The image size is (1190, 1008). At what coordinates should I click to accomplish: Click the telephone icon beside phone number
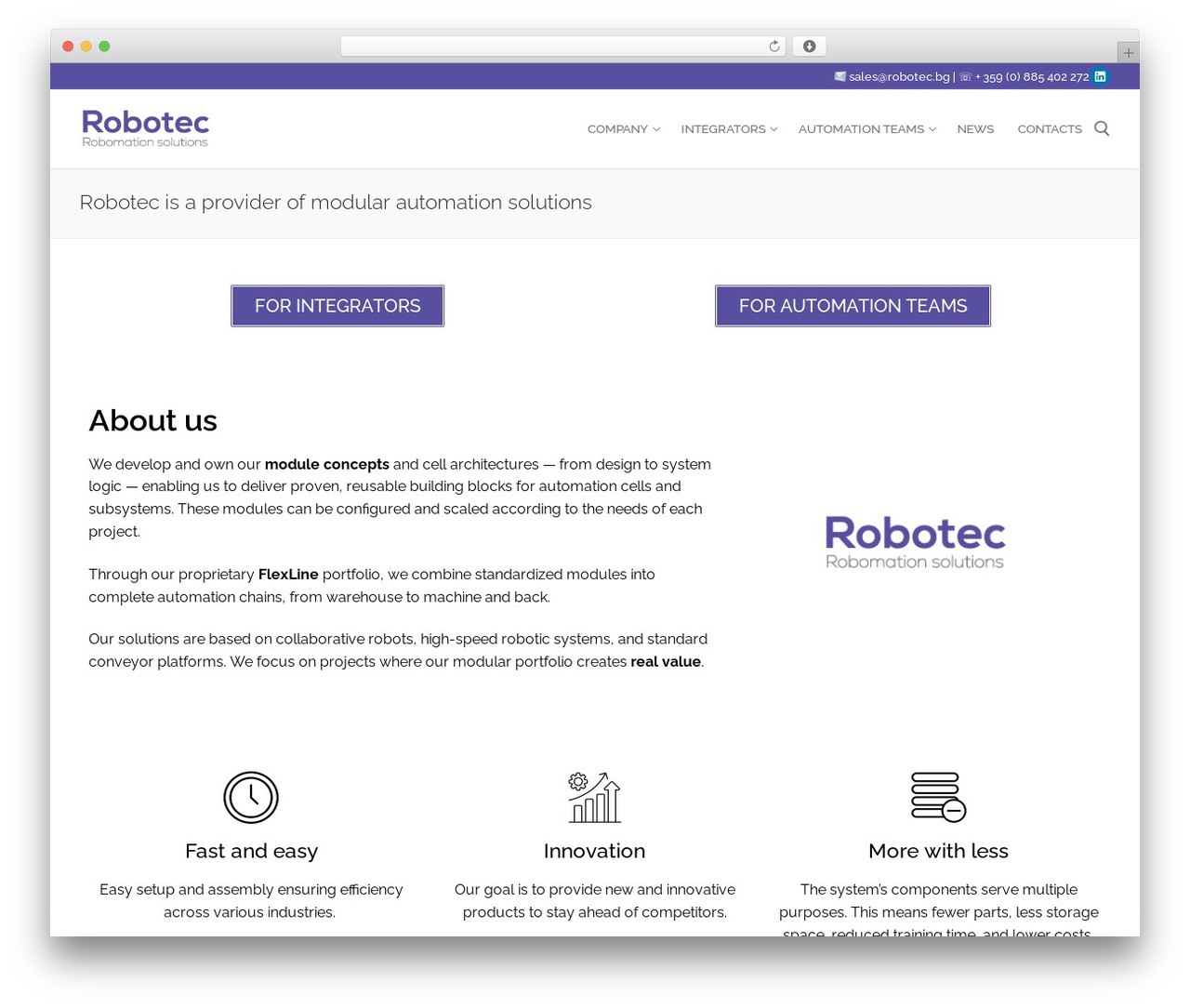pos(965,77)
